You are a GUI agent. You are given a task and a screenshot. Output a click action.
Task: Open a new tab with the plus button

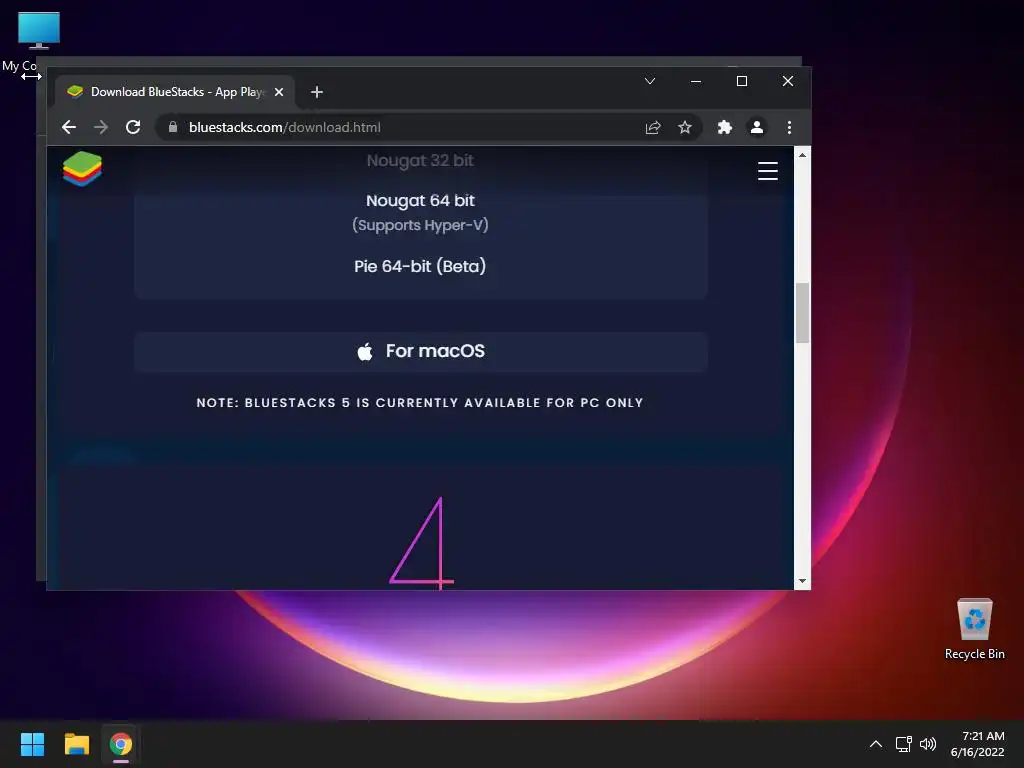pos(317,92)
